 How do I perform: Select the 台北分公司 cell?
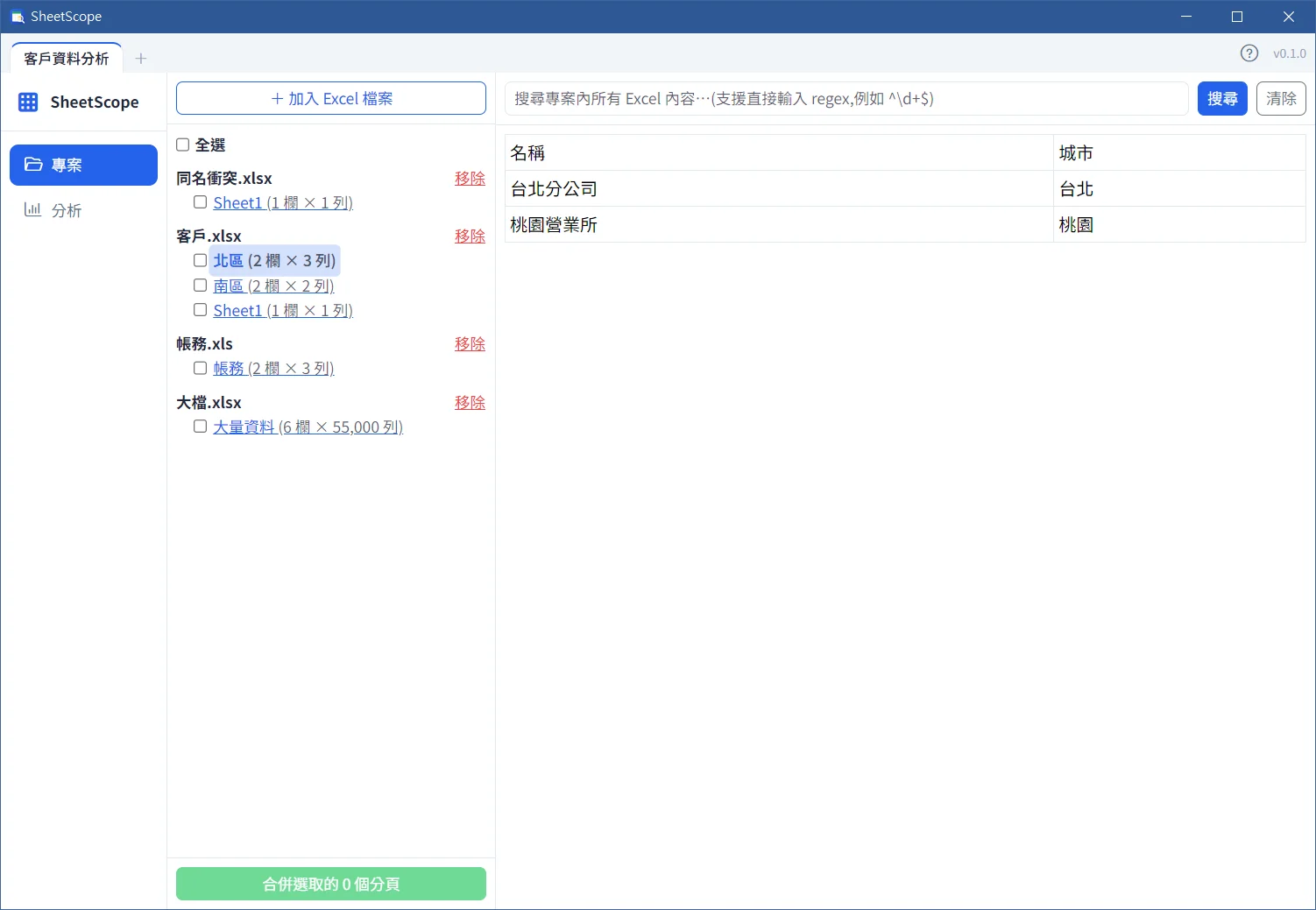(x=779, y=188)
